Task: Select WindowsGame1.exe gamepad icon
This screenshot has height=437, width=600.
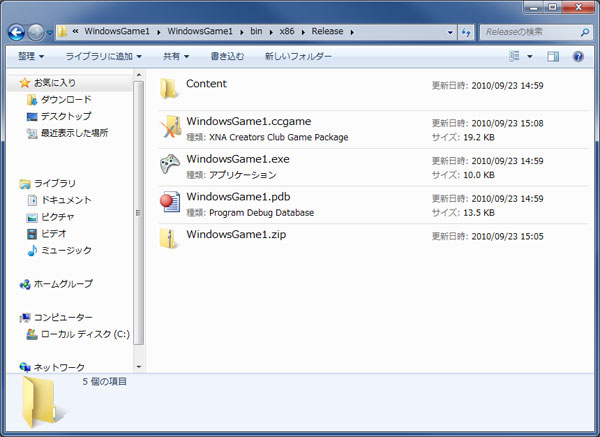Action: click(170, 164)
